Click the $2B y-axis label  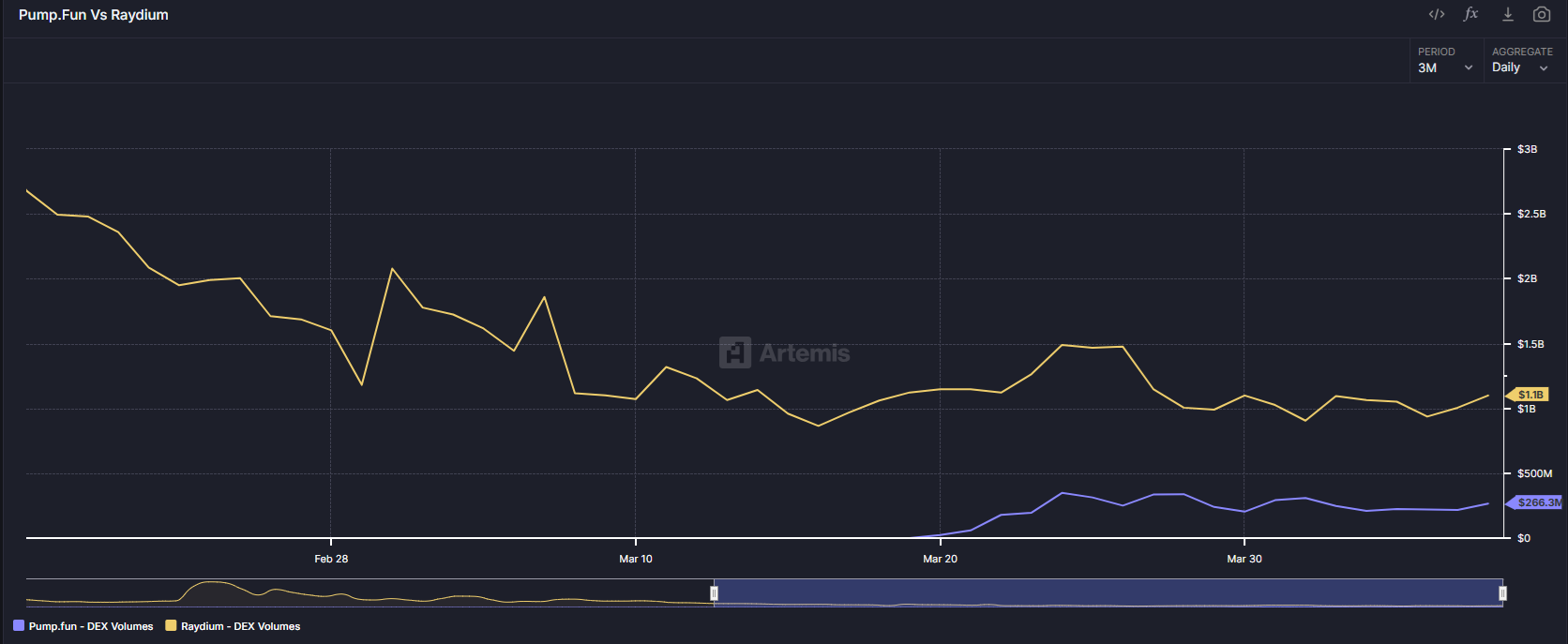(1528, 278)
